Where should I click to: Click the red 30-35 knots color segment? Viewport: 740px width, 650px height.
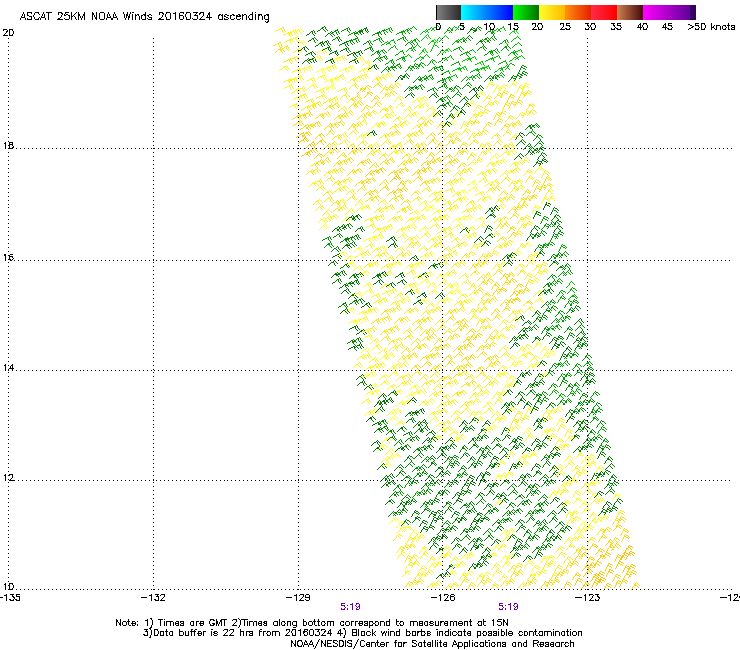[x=604, y=12]
